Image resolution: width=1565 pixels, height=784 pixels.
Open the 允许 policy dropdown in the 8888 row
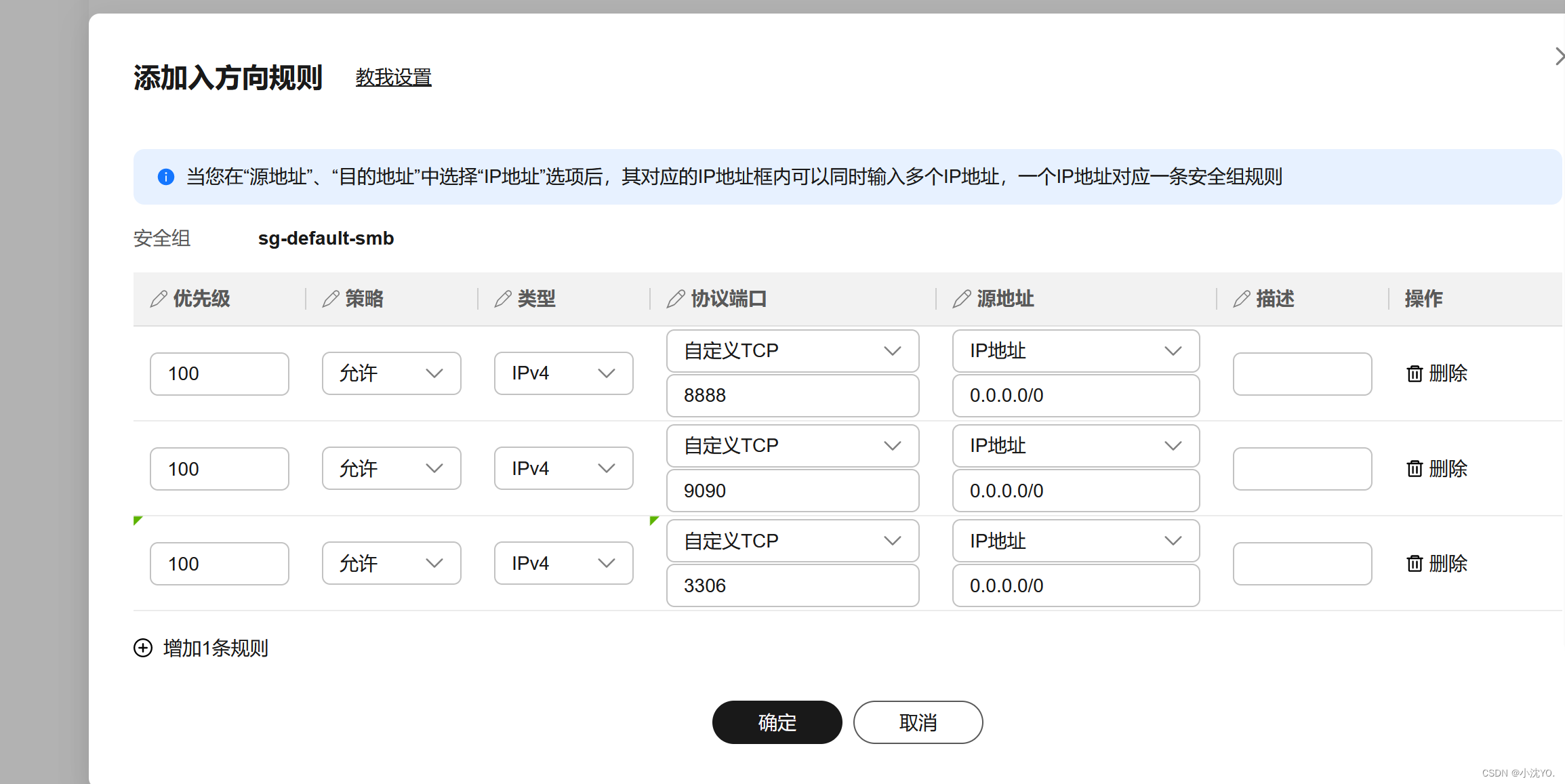click(x=392, y=373)
